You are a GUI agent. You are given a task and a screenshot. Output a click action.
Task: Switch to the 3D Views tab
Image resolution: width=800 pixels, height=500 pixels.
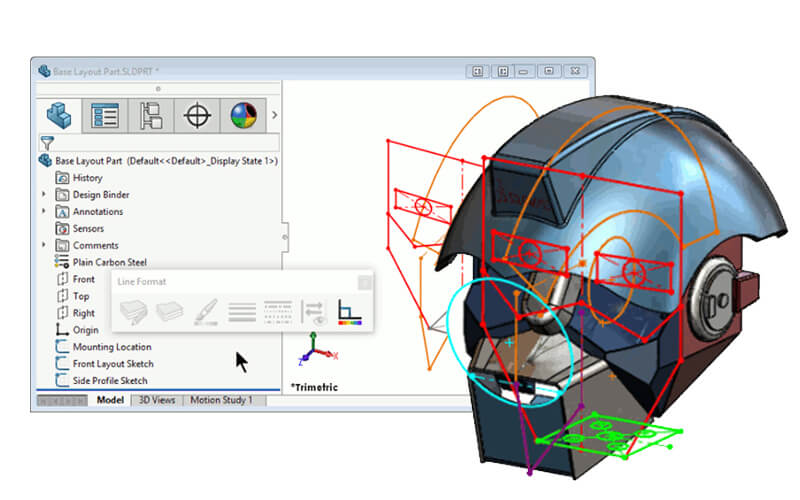pyautogui.click(x=155, y=400)
